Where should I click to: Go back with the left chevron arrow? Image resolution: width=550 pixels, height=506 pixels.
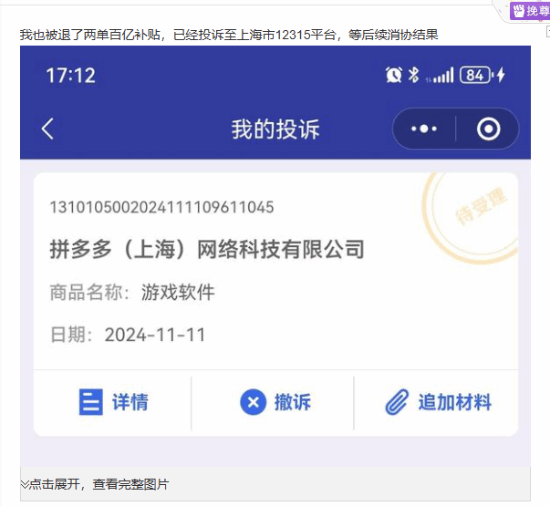[48, 129]
